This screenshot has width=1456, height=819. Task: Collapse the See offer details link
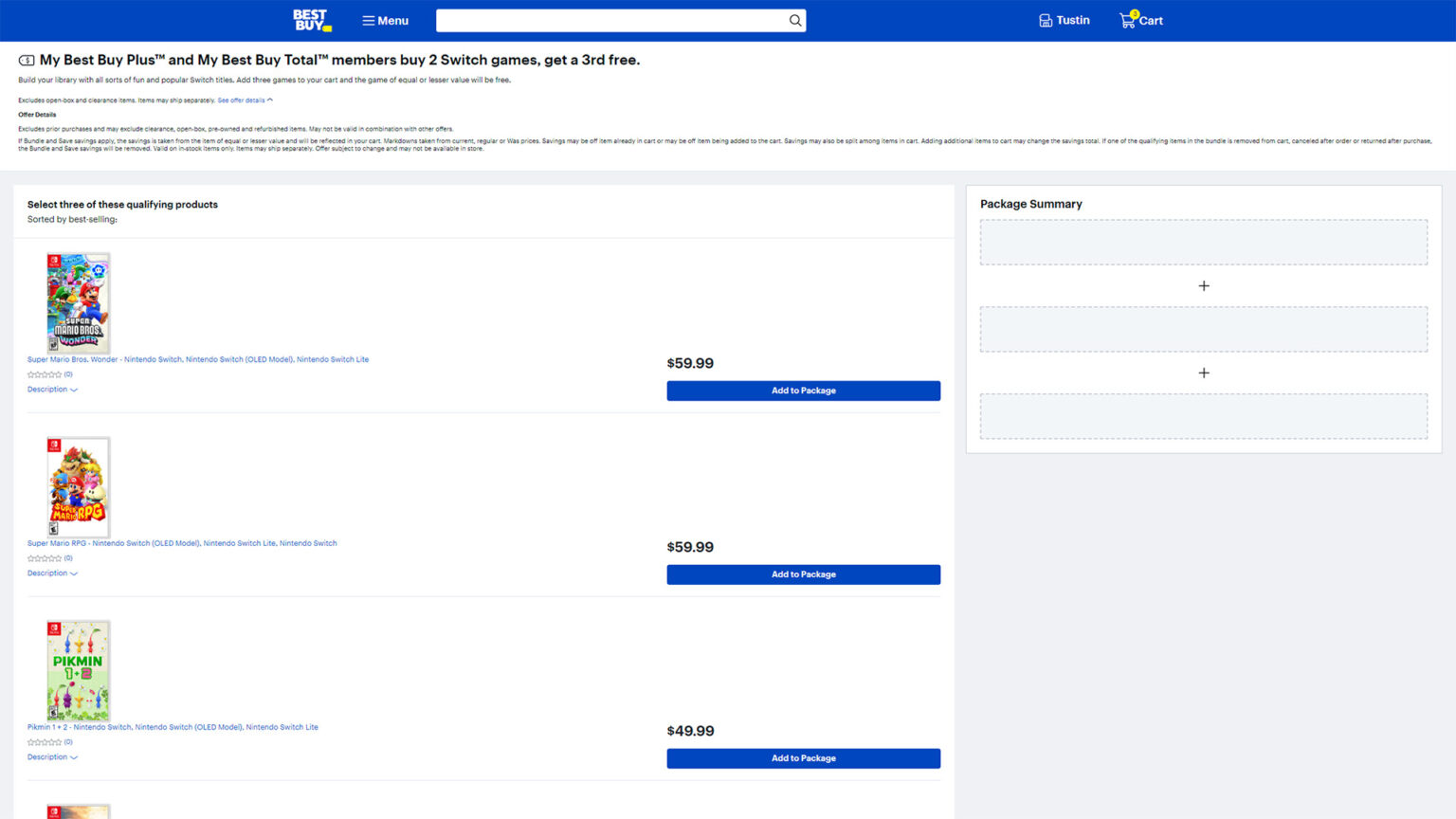click(245, 100)
